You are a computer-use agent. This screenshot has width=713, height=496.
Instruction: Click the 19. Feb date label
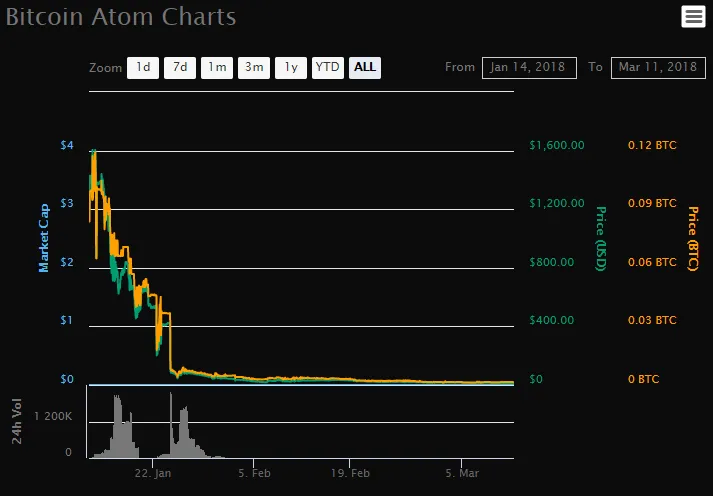(x=350, y=473)
